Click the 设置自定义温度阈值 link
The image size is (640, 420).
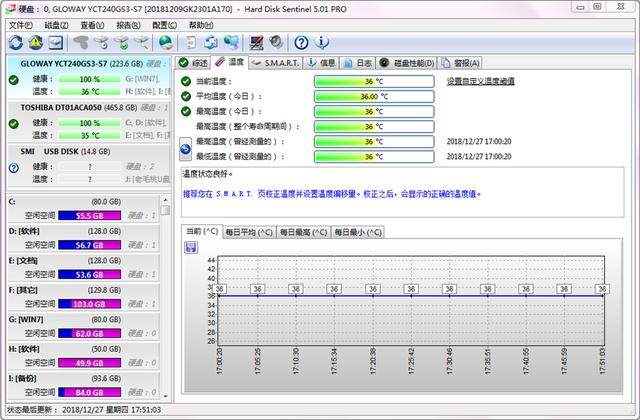pos(481,81)
